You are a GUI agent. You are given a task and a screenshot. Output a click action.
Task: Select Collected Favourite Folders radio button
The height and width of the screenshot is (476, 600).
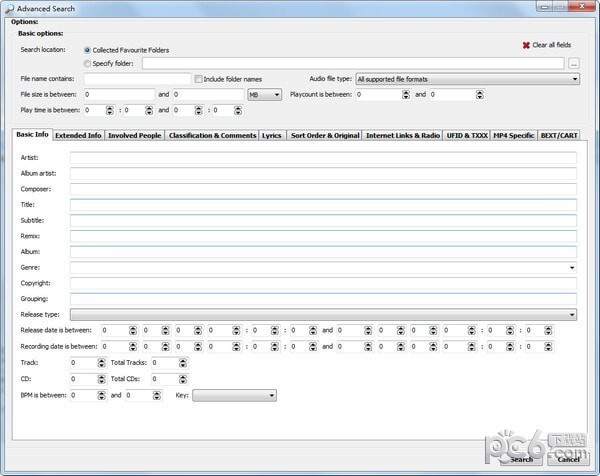[87, 50]
